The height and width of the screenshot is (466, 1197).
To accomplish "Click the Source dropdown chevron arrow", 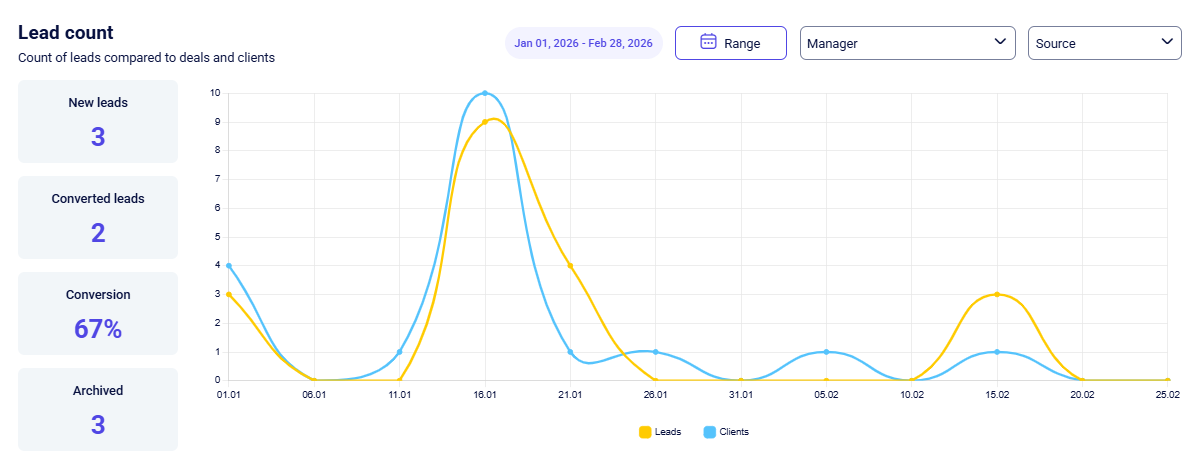I will click(1167, 42).
